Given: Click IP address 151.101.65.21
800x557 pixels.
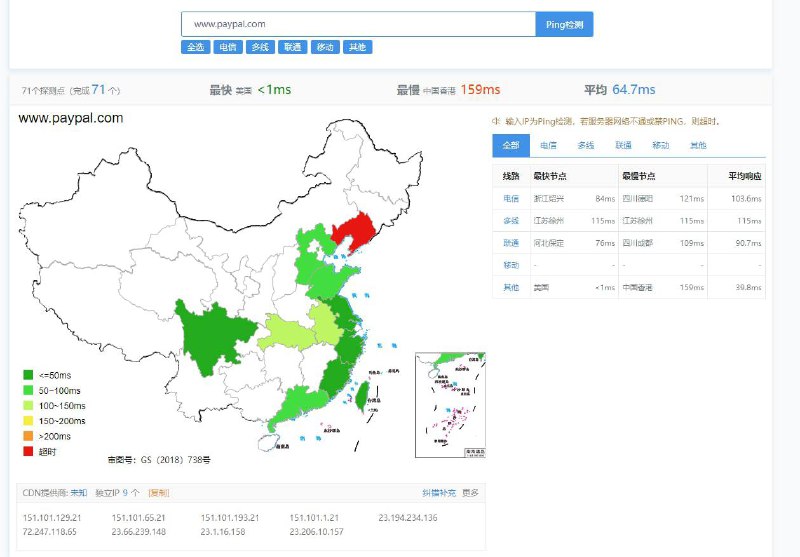Looking at the screenshot, I should pyautogui.click(x=138, y=518).
